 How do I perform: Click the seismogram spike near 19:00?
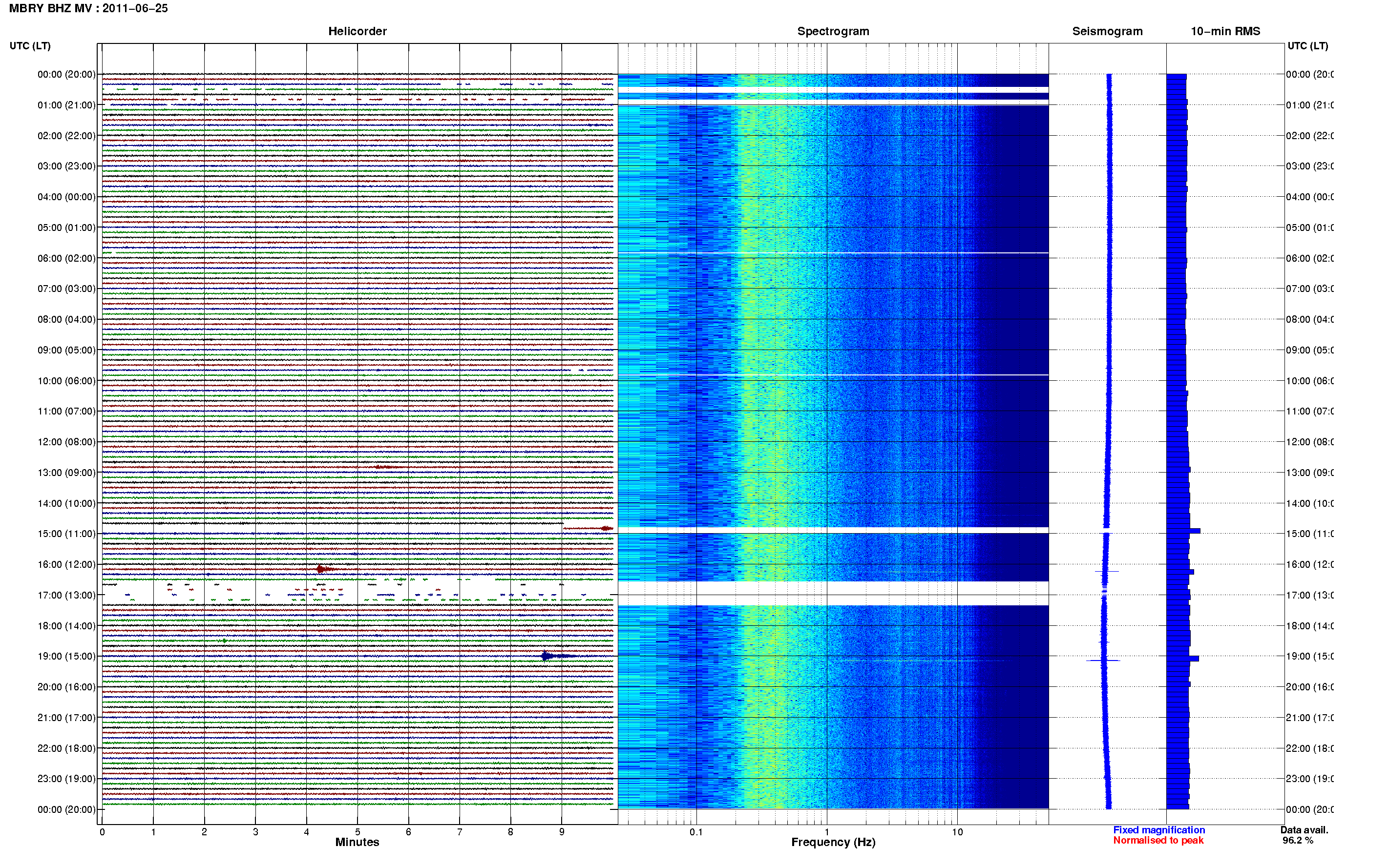tap(1103, 660)
